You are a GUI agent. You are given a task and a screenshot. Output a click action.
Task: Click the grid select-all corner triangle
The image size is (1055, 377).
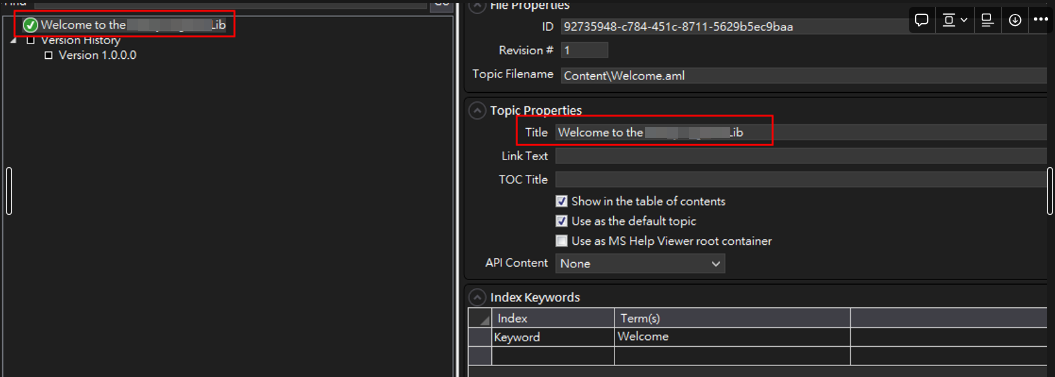(x=480, y=318)
